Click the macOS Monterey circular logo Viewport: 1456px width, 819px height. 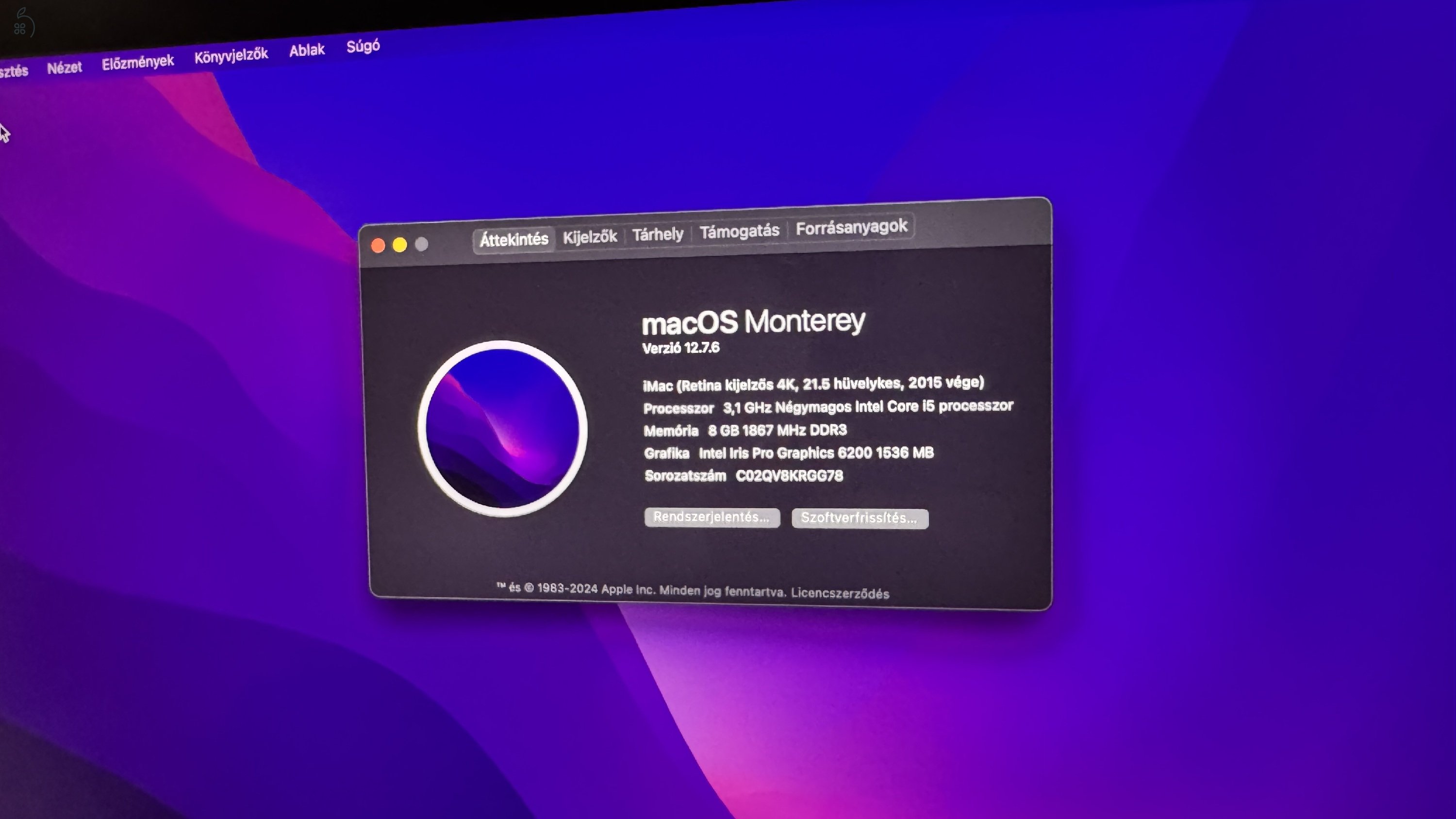coord(502,429)
